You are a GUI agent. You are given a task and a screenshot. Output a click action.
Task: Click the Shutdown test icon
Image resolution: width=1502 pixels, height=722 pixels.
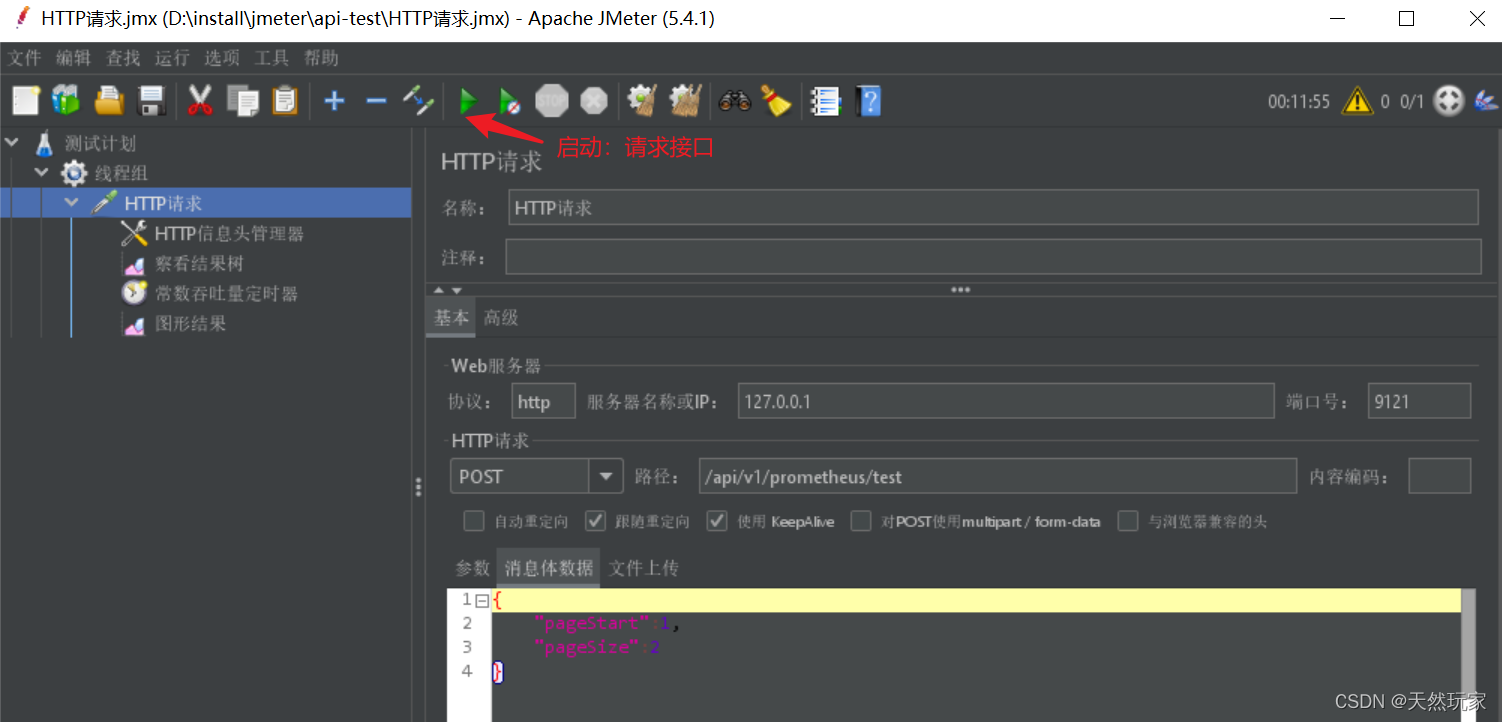(594, 100)
